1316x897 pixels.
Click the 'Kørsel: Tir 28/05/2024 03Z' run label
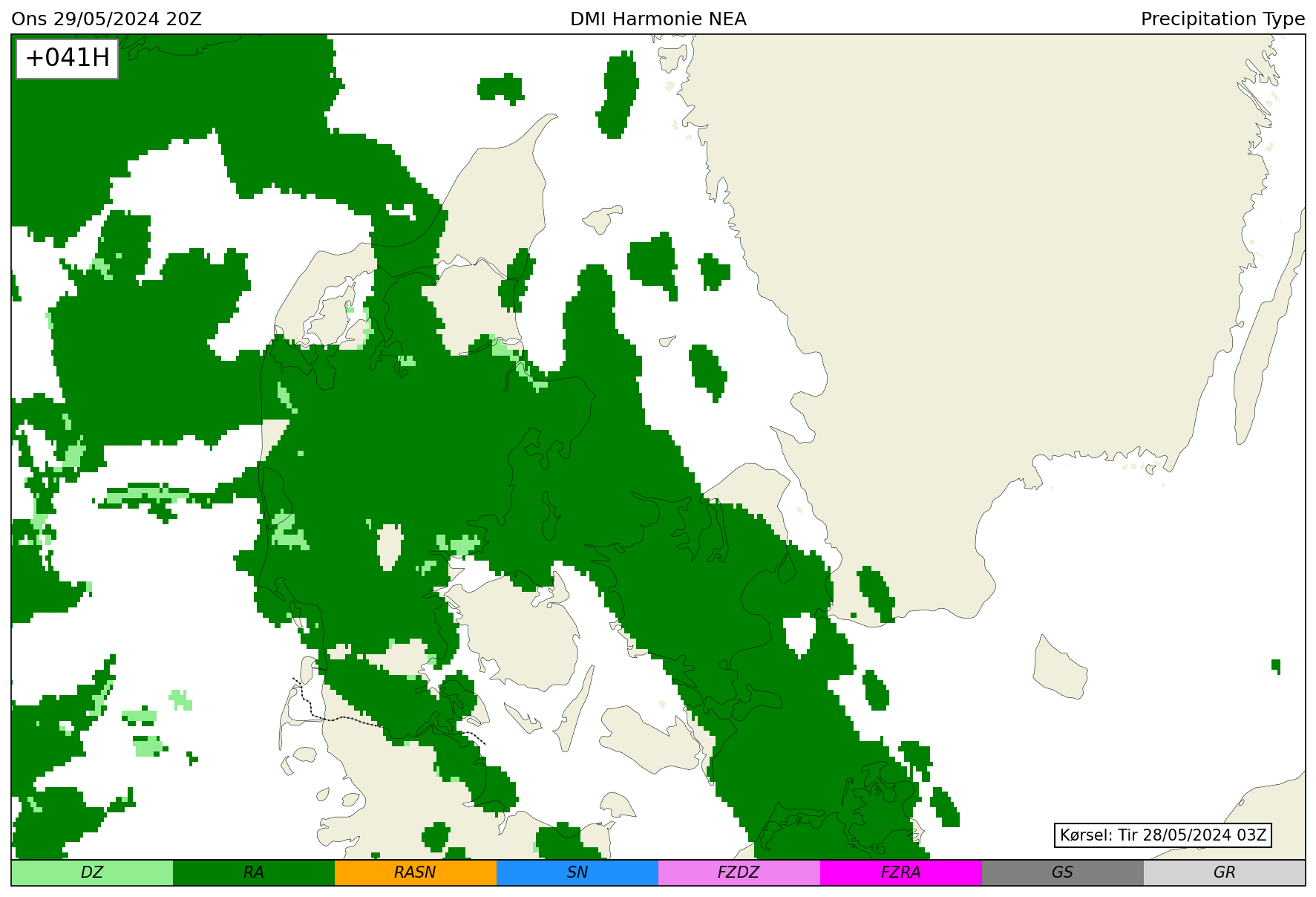tap(1163, 835)
